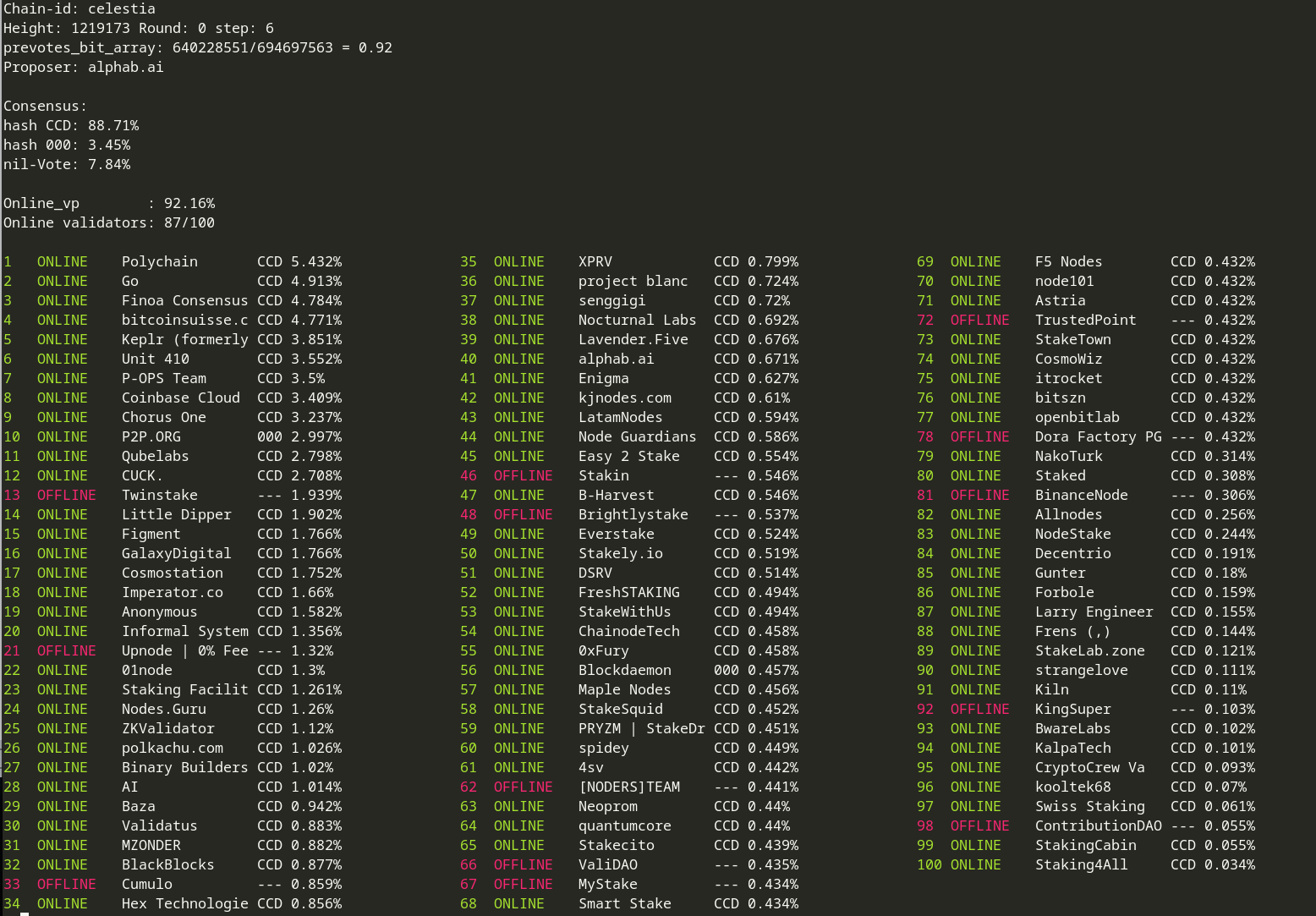This screenshot has width=1316, height=916.
Task: Click the Larry Engineer validator
Action: click(x=1094, y=612)
